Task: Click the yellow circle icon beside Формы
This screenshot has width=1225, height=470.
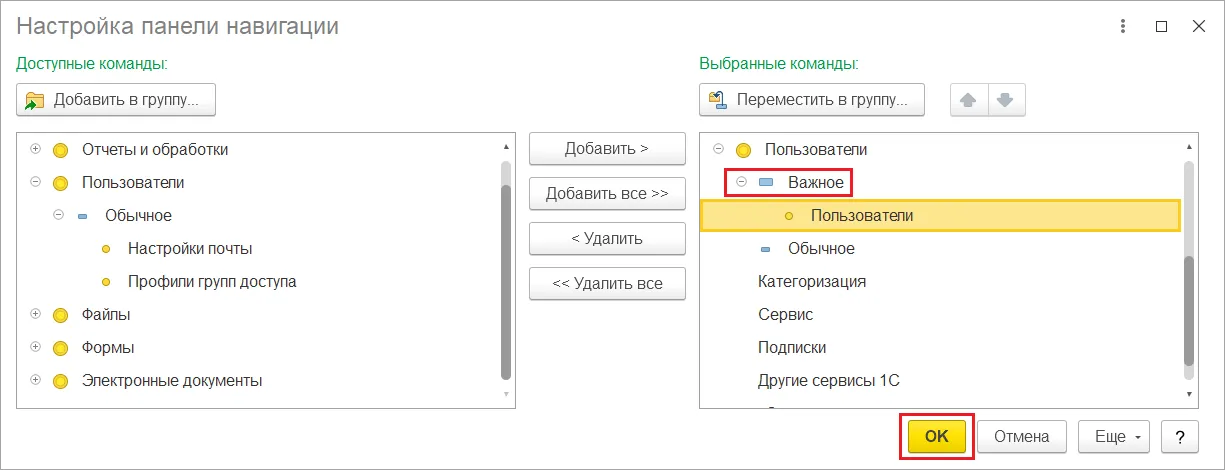Action: click(60, 348)
